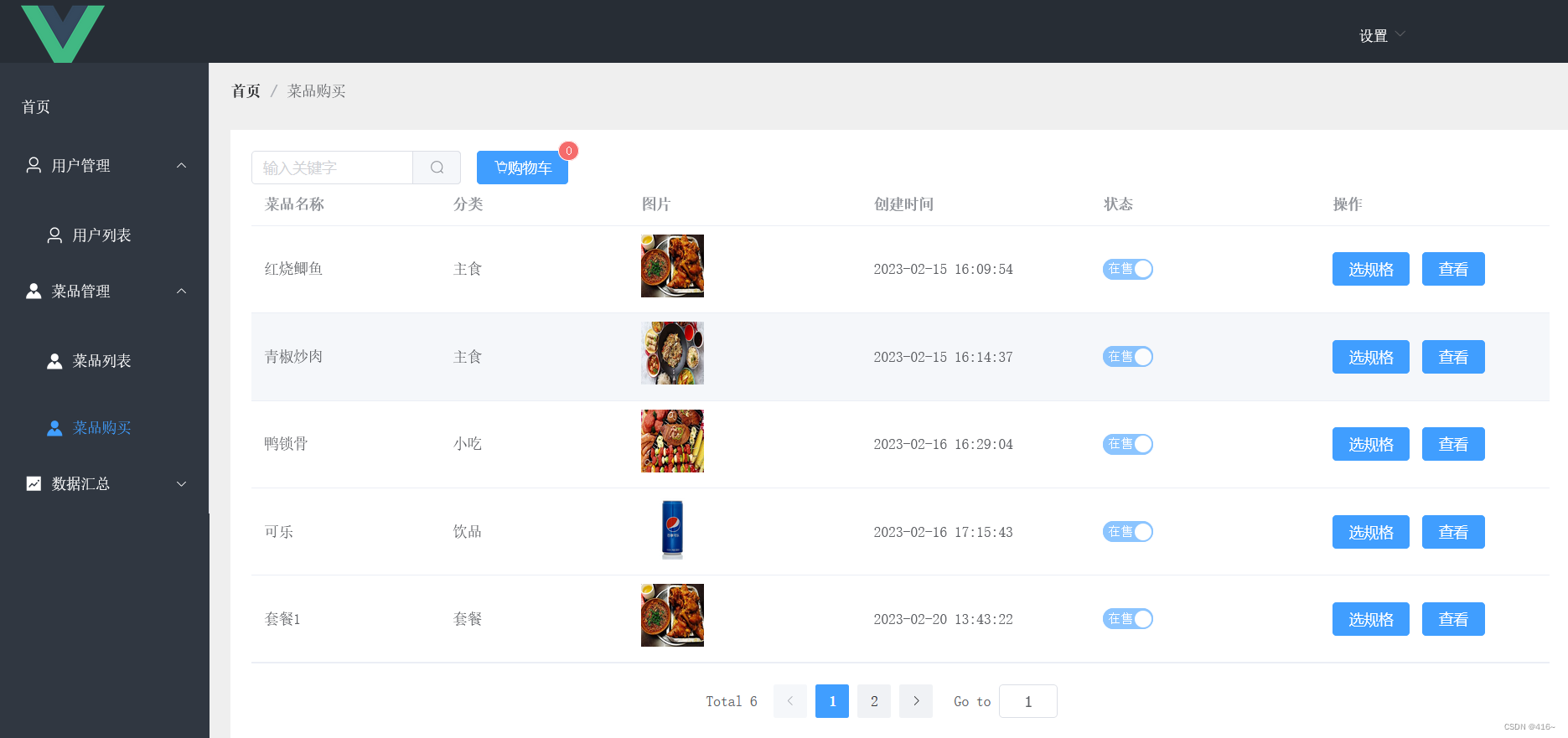Screen dimensions: 1568x738
Task: Click the previous page arrow
Action: click(790, 701)
